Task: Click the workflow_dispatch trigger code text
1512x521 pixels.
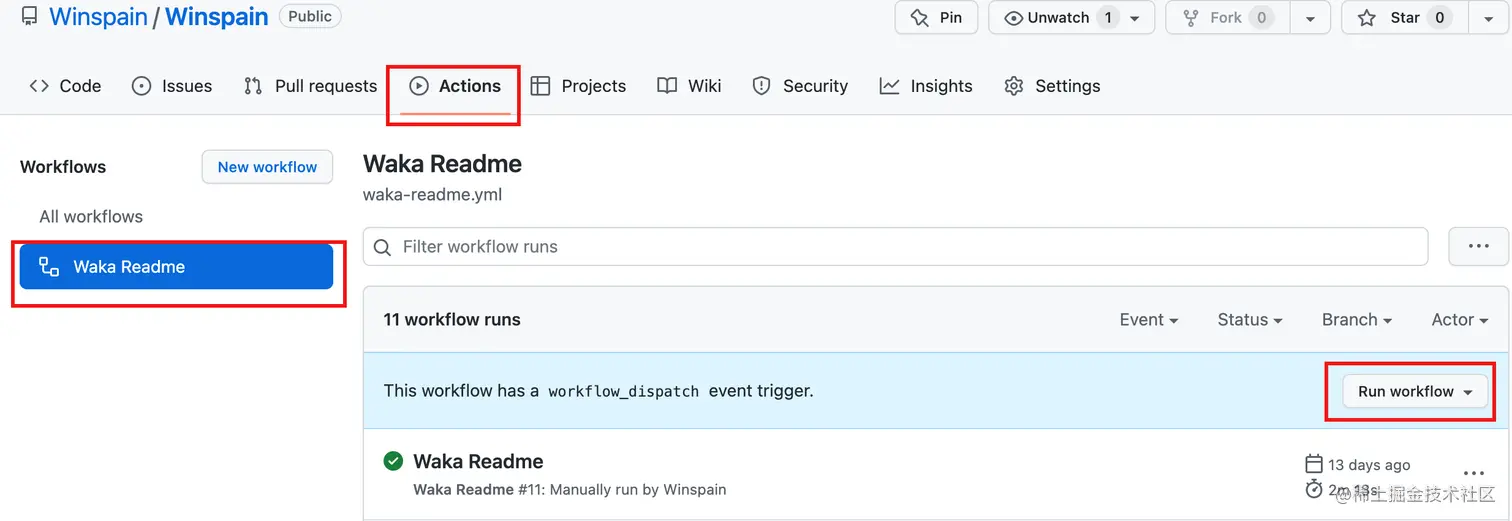Action: coord(624,391)
